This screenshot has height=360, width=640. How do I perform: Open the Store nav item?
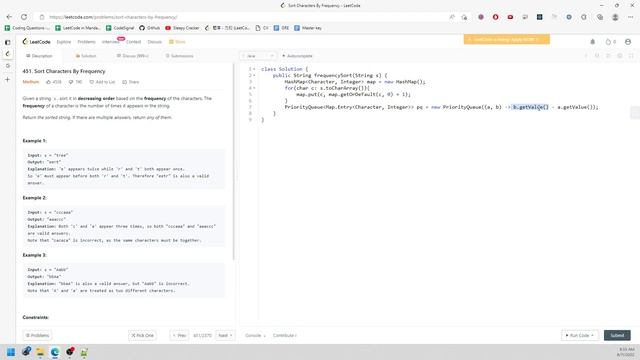[x=178, y=42]
